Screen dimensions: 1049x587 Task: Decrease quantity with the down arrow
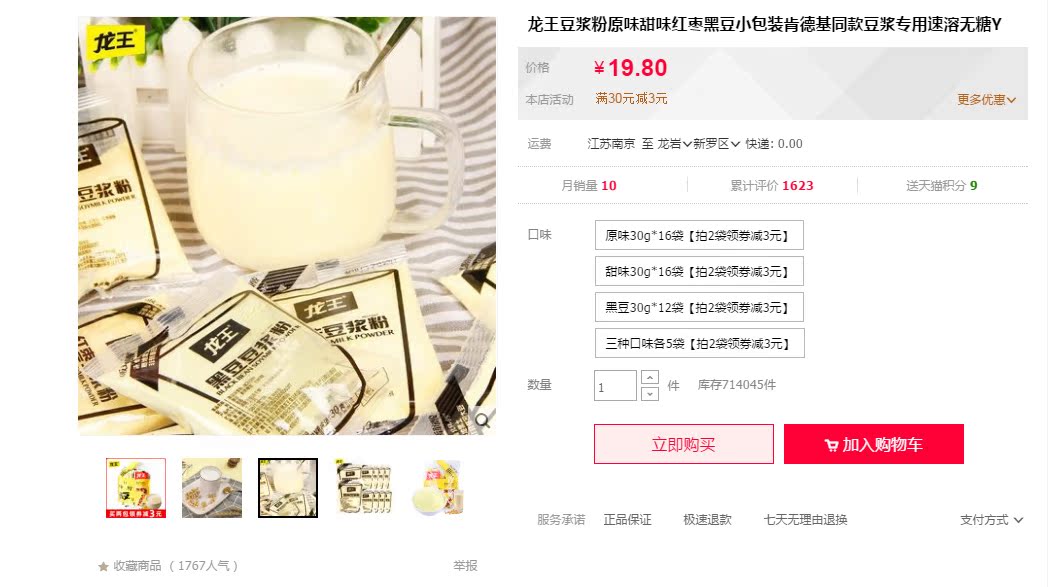point(650,394)
